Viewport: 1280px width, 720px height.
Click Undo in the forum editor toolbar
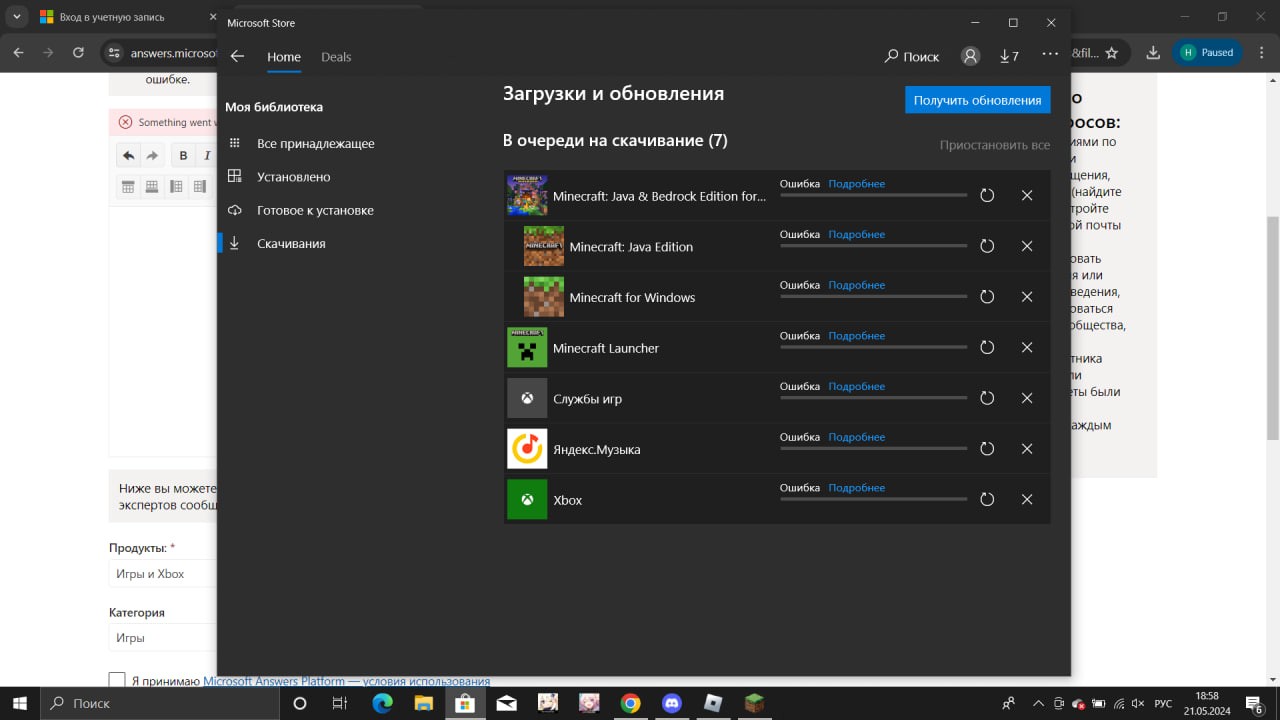point(128,156)
